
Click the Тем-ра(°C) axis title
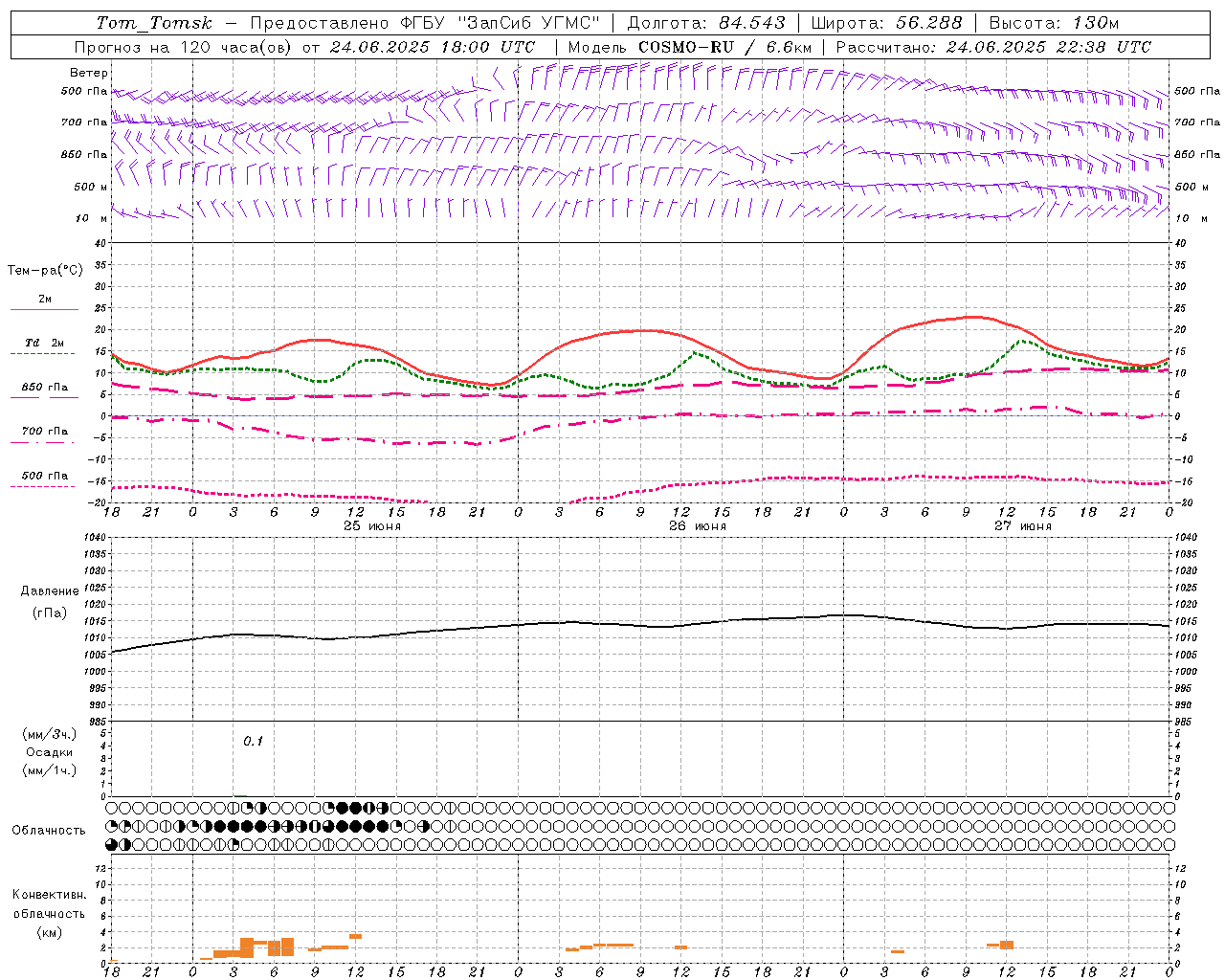(45, 271)
